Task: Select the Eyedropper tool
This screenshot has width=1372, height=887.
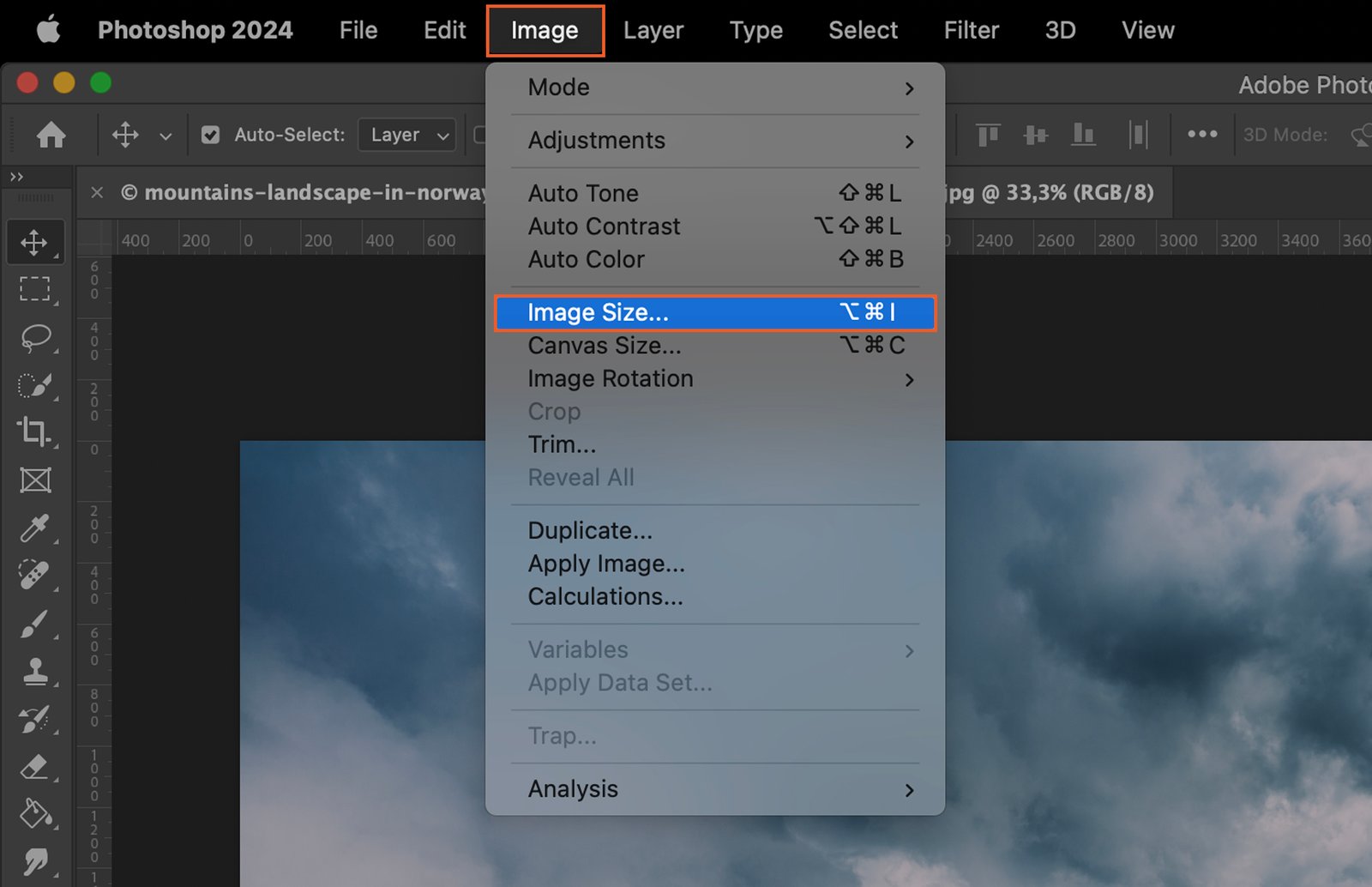Action: coord(34,528)
